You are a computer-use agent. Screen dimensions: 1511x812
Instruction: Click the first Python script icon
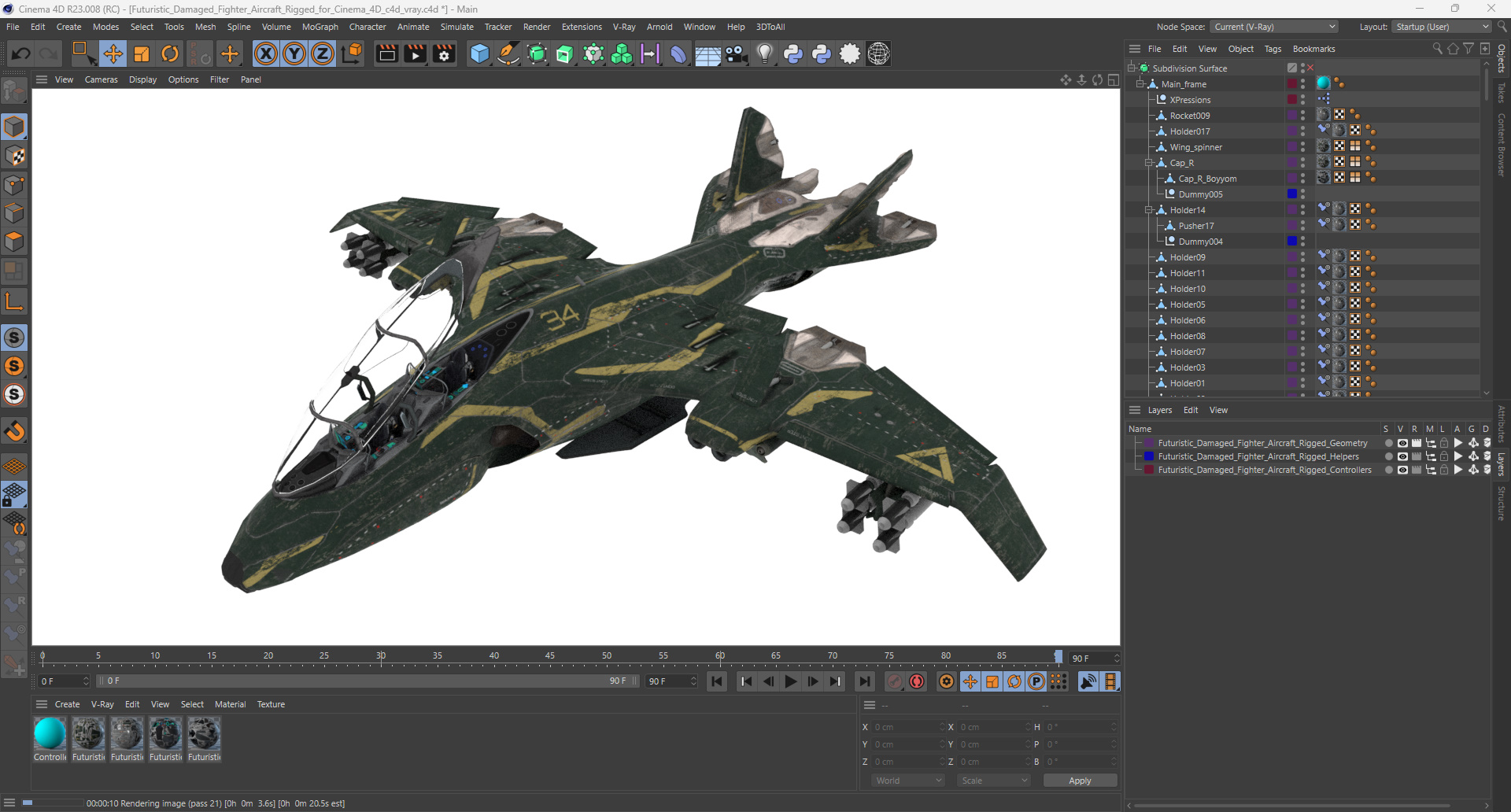tap(793, 54)
